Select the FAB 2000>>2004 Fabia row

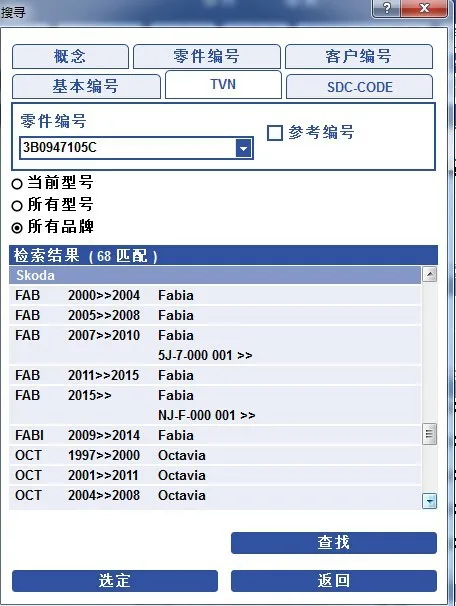pyautogui.click(x=215, y=295)
